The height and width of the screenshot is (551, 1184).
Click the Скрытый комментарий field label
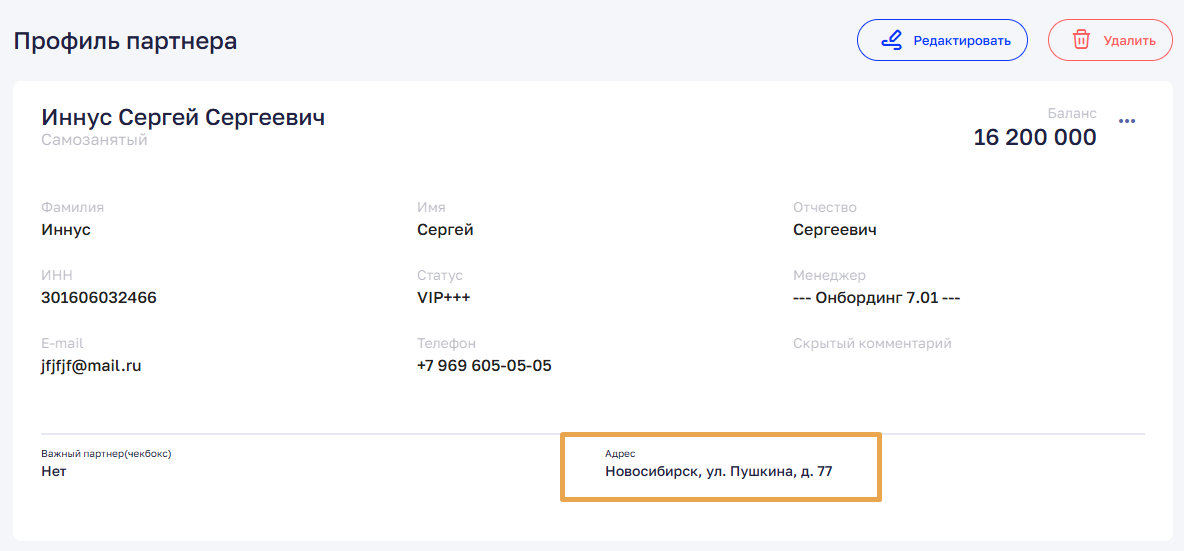click(872, 343)
